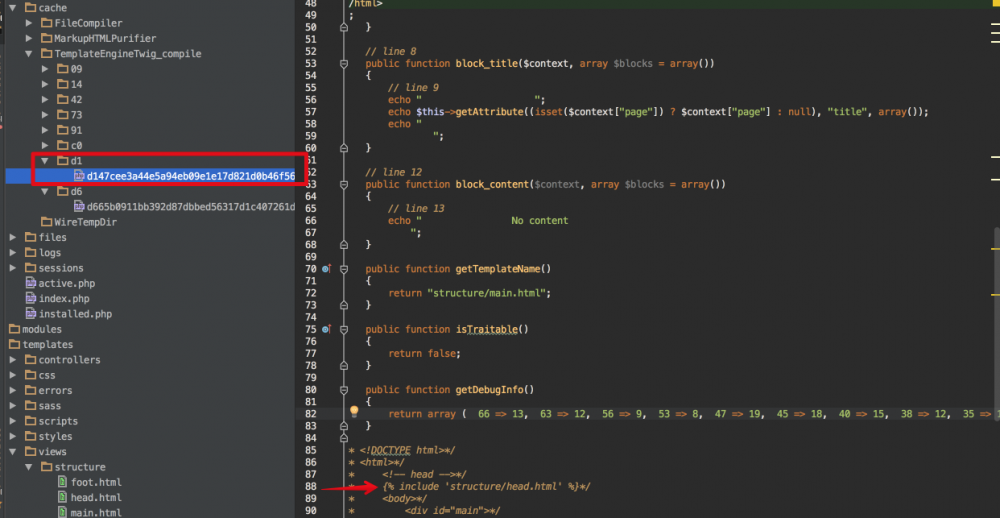Screen dimensions: 1000x518
Task: Open main.html in the structure folder
Action: [95, 513]
